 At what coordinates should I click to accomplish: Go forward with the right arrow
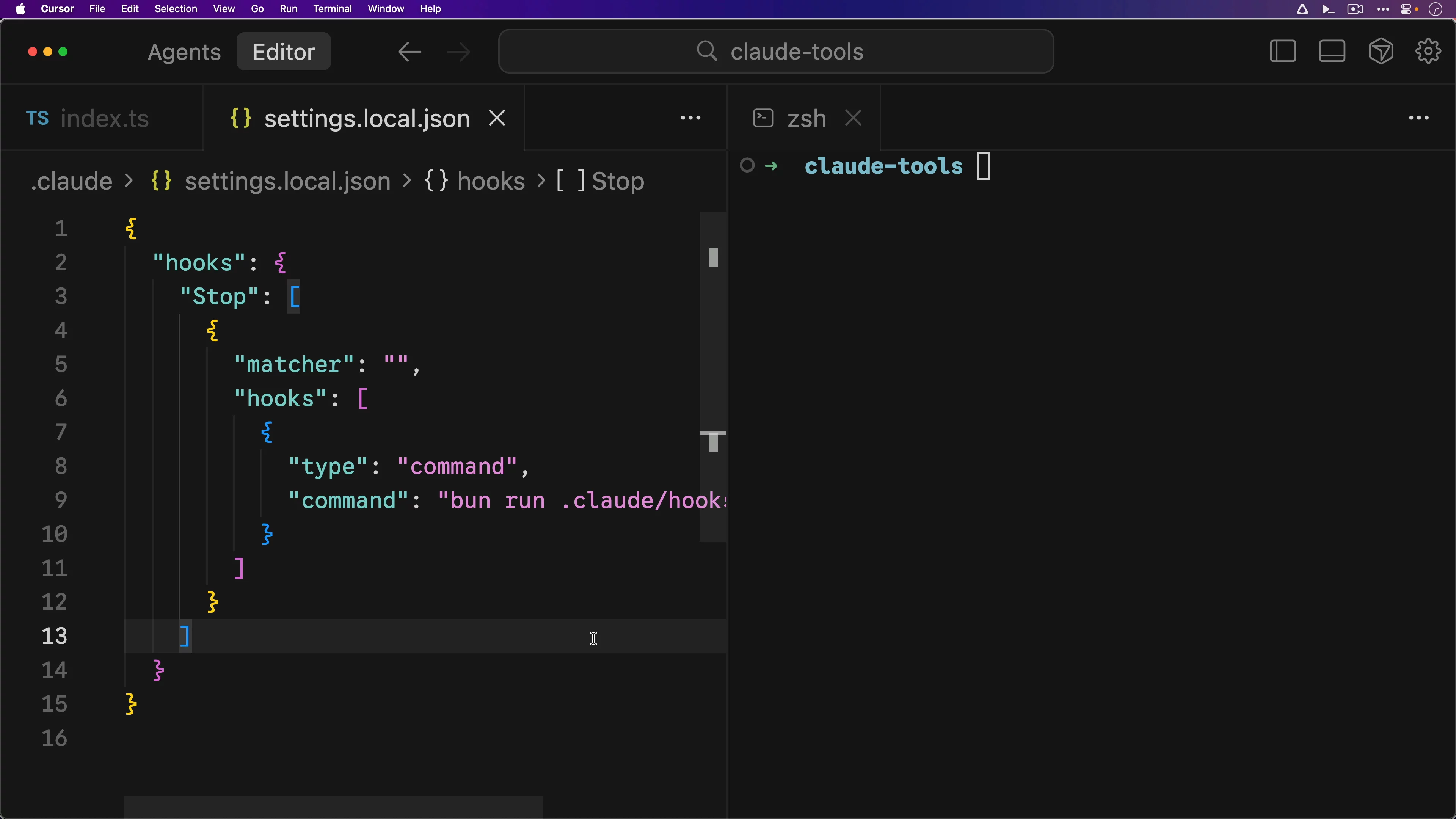tap(458, 52)
